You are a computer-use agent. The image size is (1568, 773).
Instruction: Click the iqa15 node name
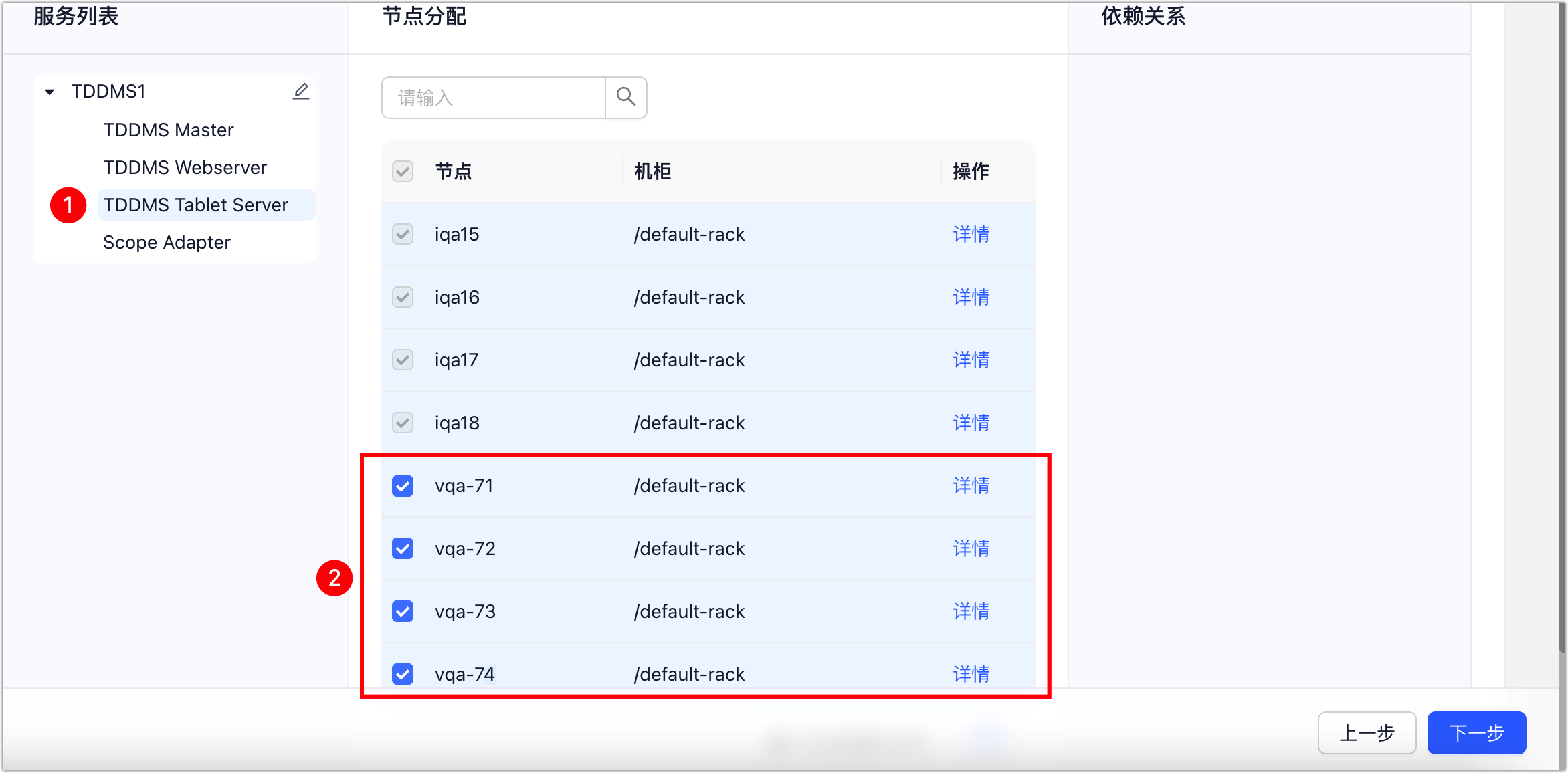[x=457, y=234]
